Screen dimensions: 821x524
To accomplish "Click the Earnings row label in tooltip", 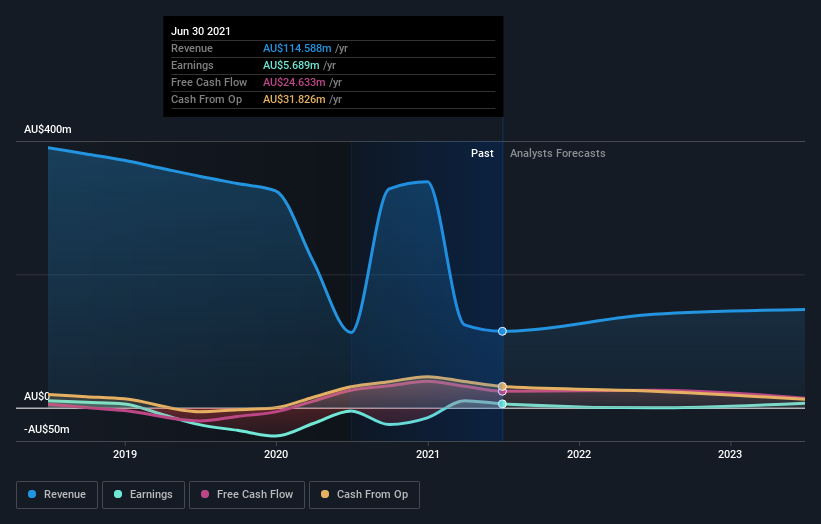I will point(192,65).
